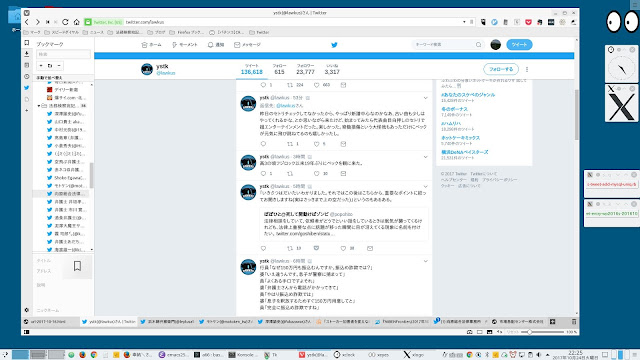
Task: Toggle the side panel visibility in status bar
Action: click(x=27, y=332)
